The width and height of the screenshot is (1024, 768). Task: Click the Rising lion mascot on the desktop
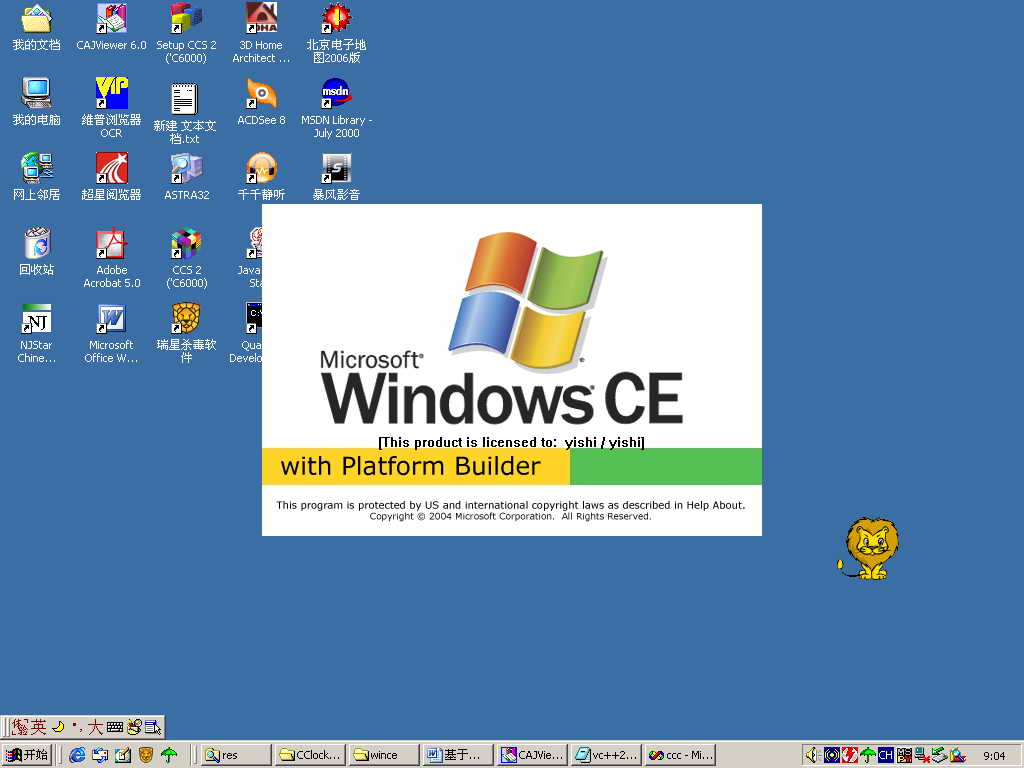coord(869,549)
